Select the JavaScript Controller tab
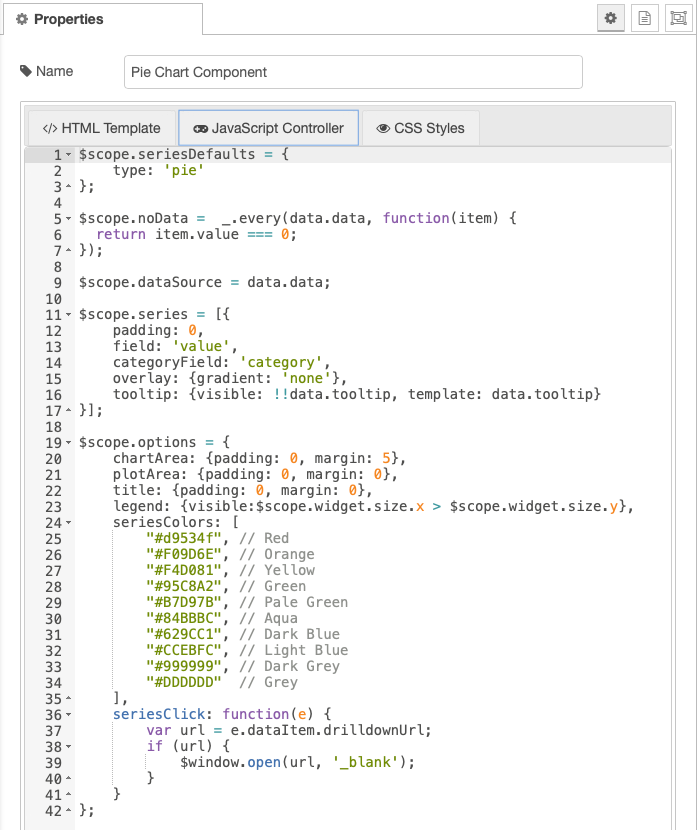Image resolution: width=697 pixels, height=830 pixels. coord(268,128)
